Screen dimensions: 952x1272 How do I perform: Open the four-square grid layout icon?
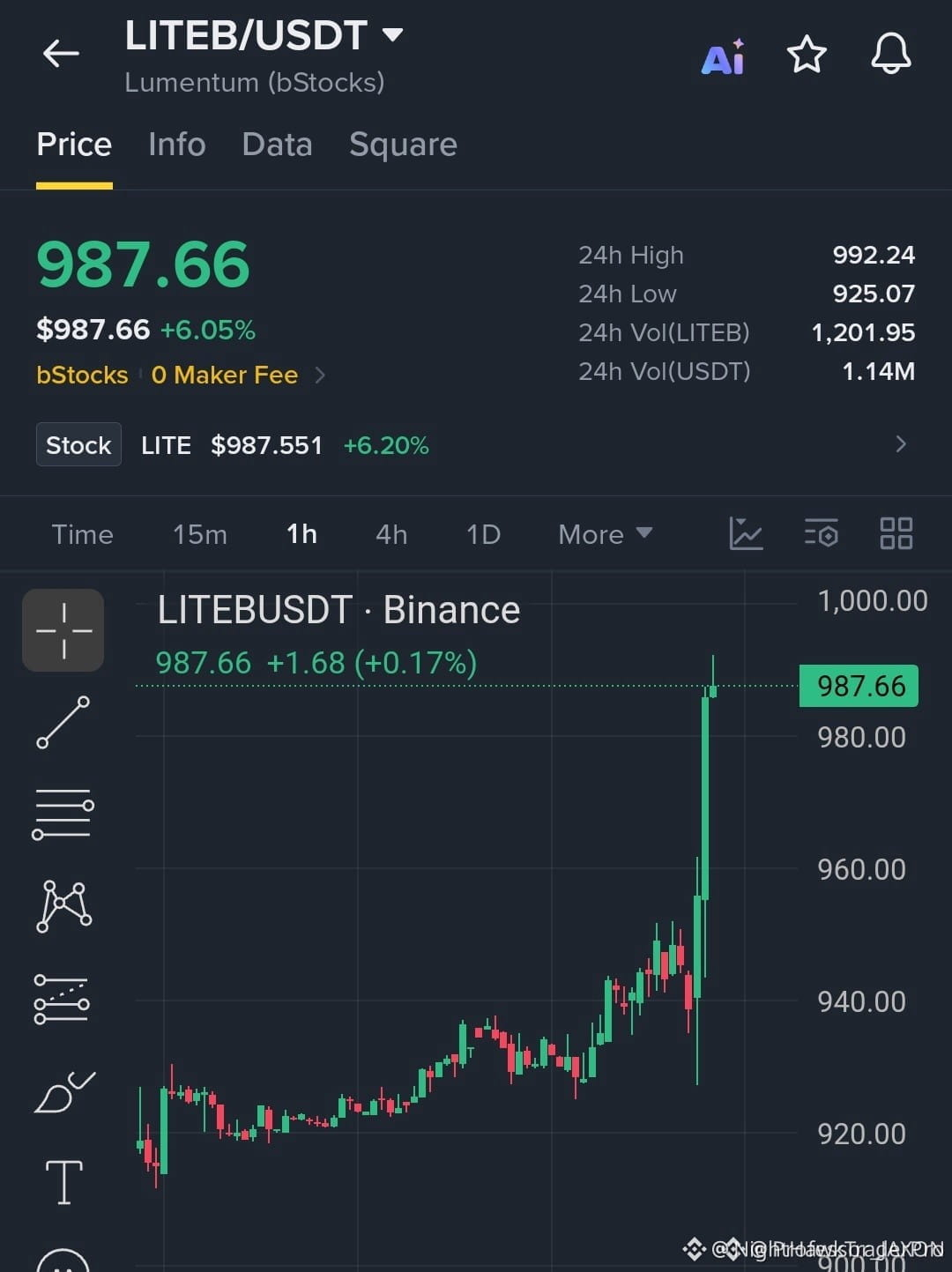[896, 533]
